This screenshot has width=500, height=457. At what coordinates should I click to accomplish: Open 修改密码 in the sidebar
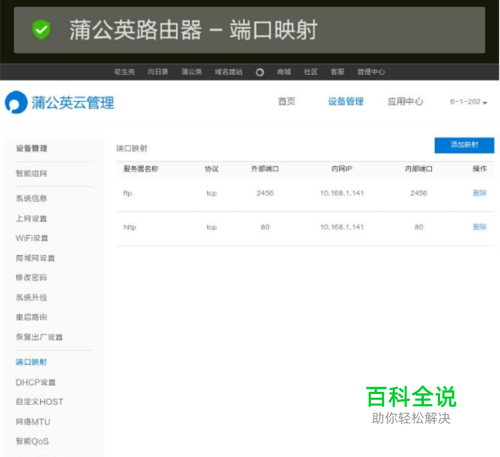tap(31, 278)
